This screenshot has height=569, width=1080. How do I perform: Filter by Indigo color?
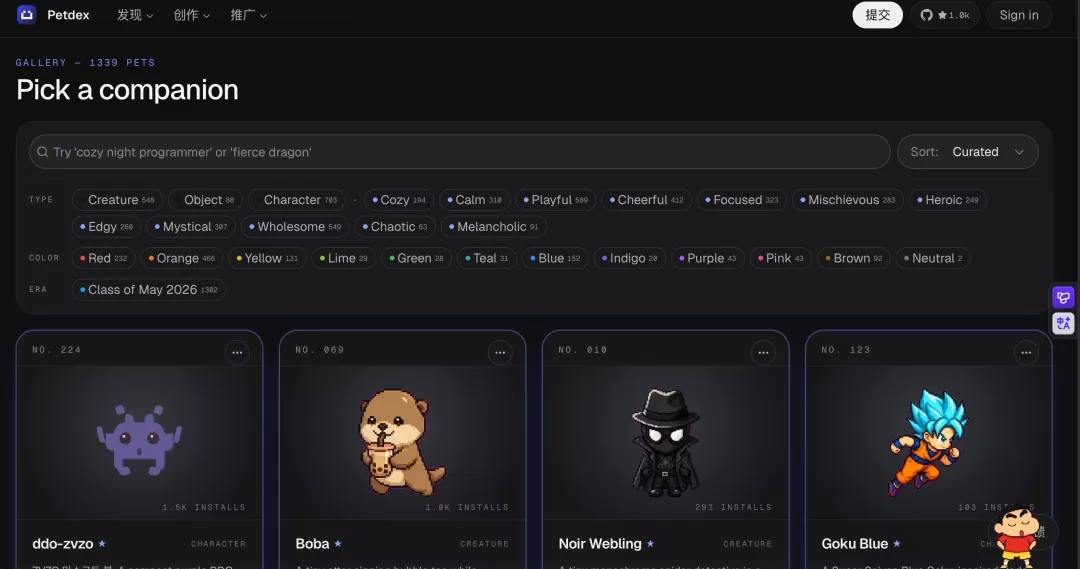coord(630,258)
